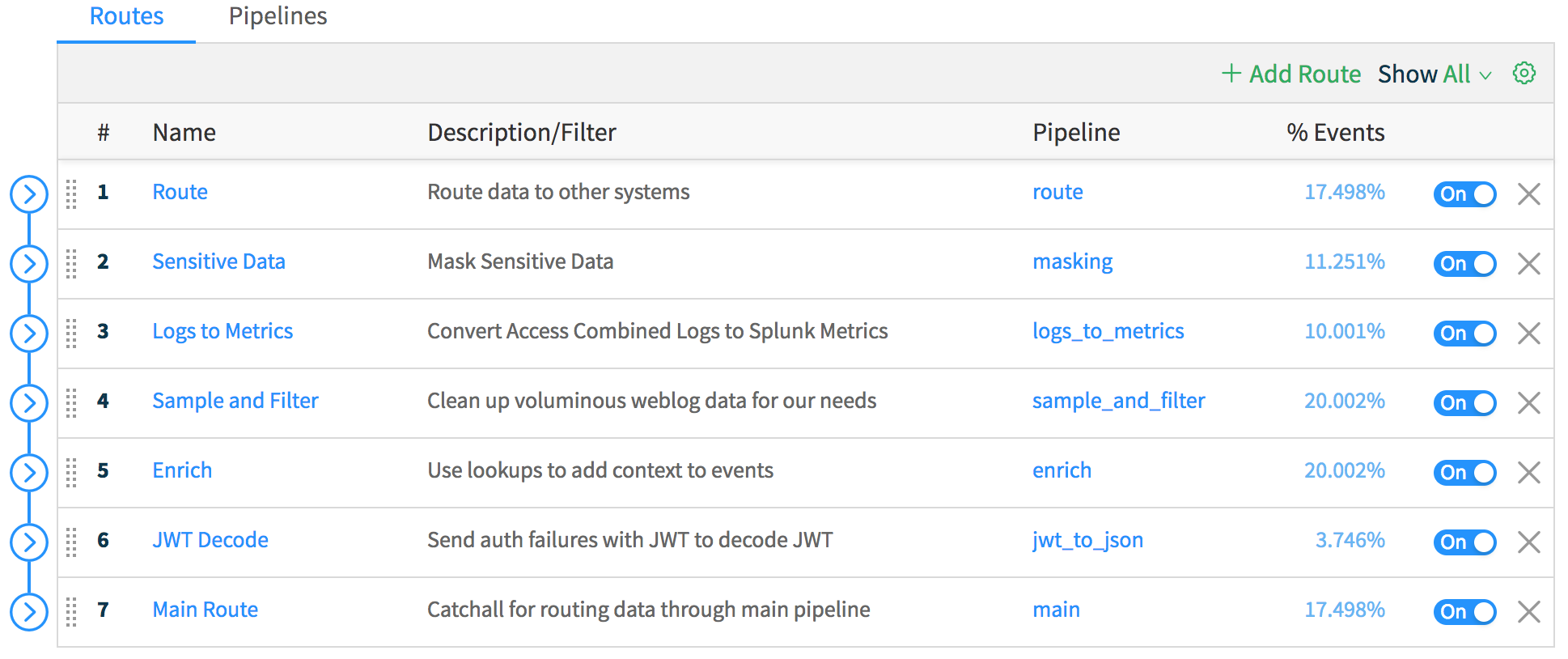
Task: Open the routes settings gear icon
Action: click(x=1524, y=74)
